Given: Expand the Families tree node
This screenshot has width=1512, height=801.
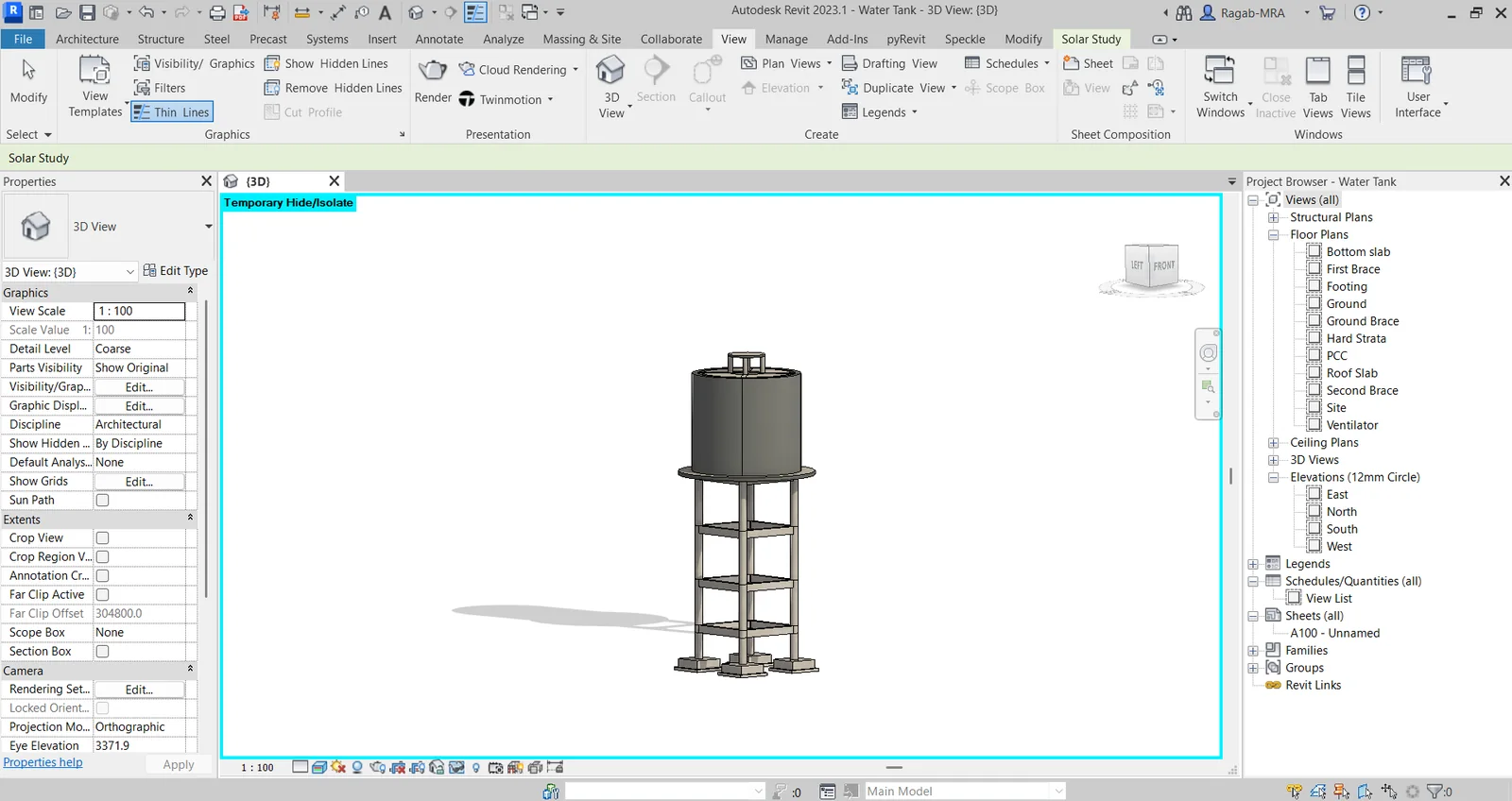Looking at the screenshot, I should tap(1253, 651).
